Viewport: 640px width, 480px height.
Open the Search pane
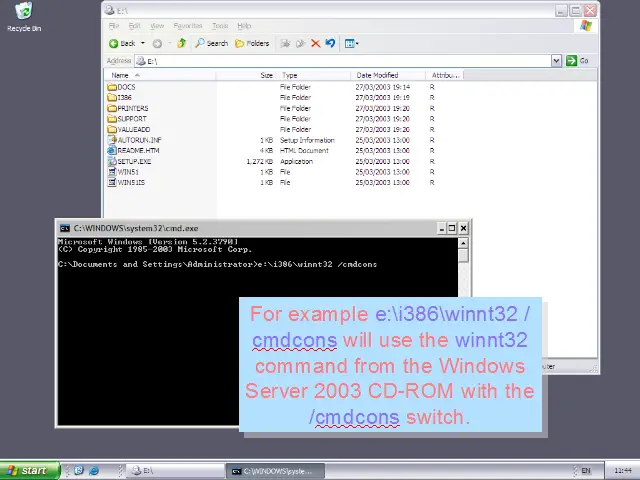[x=212, y=43]
